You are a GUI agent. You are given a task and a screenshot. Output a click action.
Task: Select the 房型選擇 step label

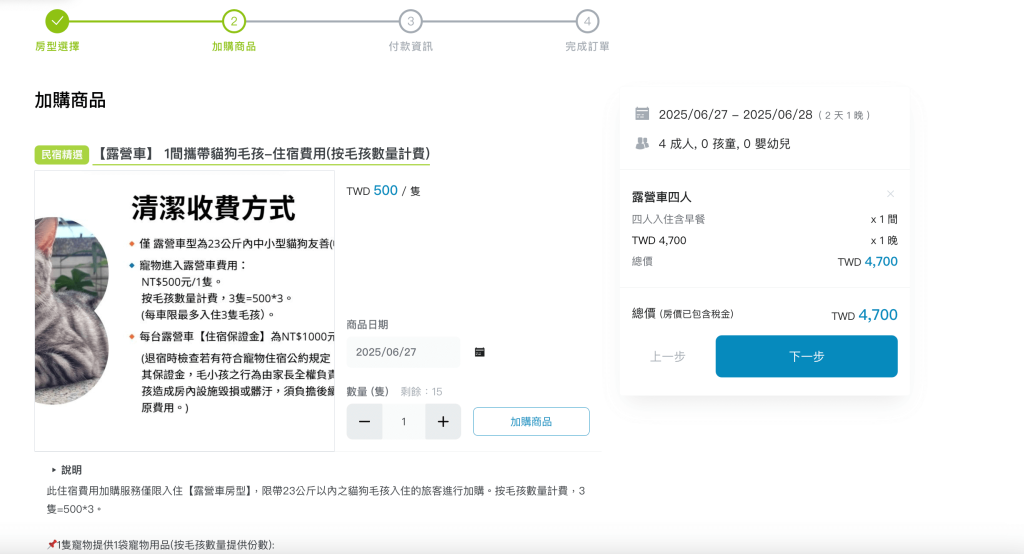(x=57, y=46)
